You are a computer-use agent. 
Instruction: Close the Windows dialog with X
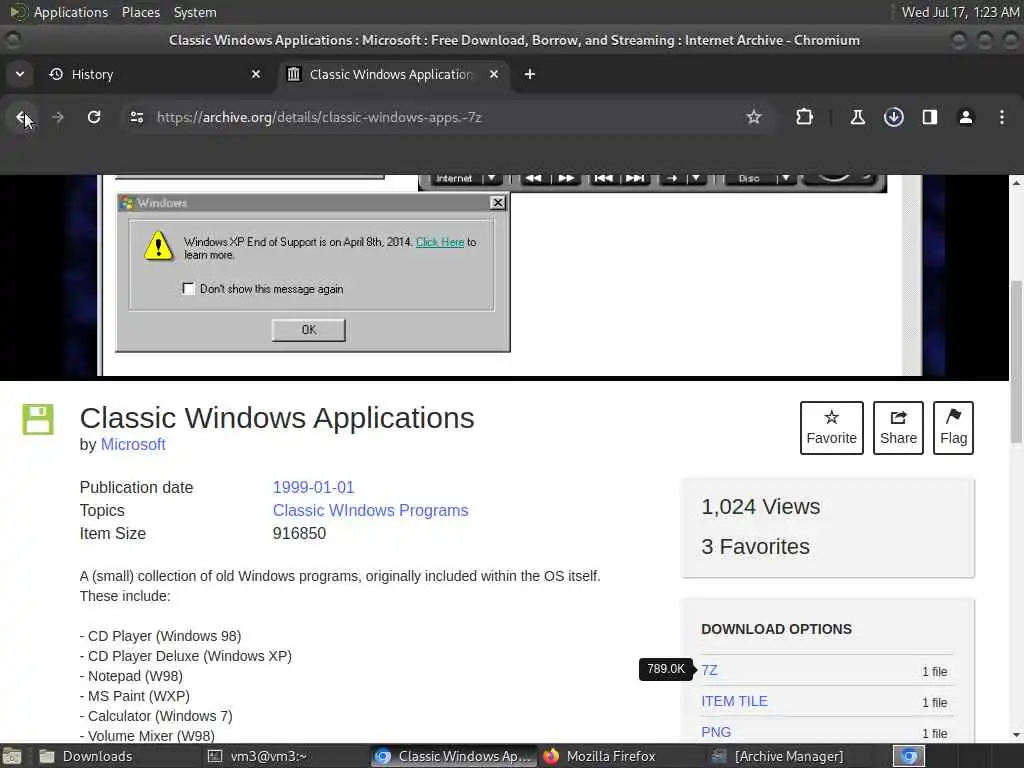click(x=498, y=202)
